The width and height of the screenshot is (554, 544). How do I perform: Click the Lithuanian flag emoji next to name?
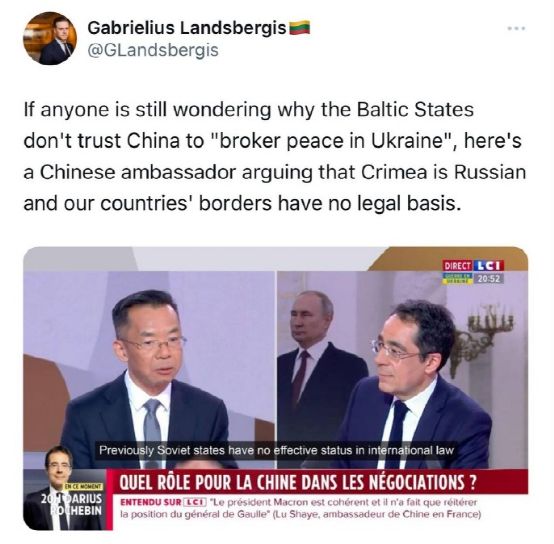pyautogui.click(x=300, y=28)
